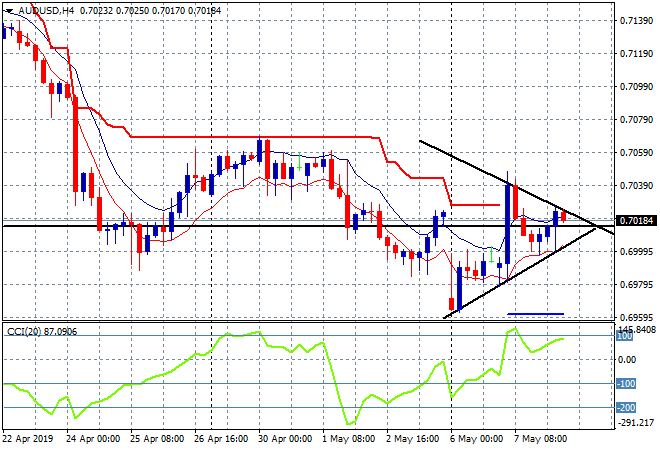This screenshot has width=660, height=450.
Task: Select the CCI -100 level label
Action: coord(626,383)
